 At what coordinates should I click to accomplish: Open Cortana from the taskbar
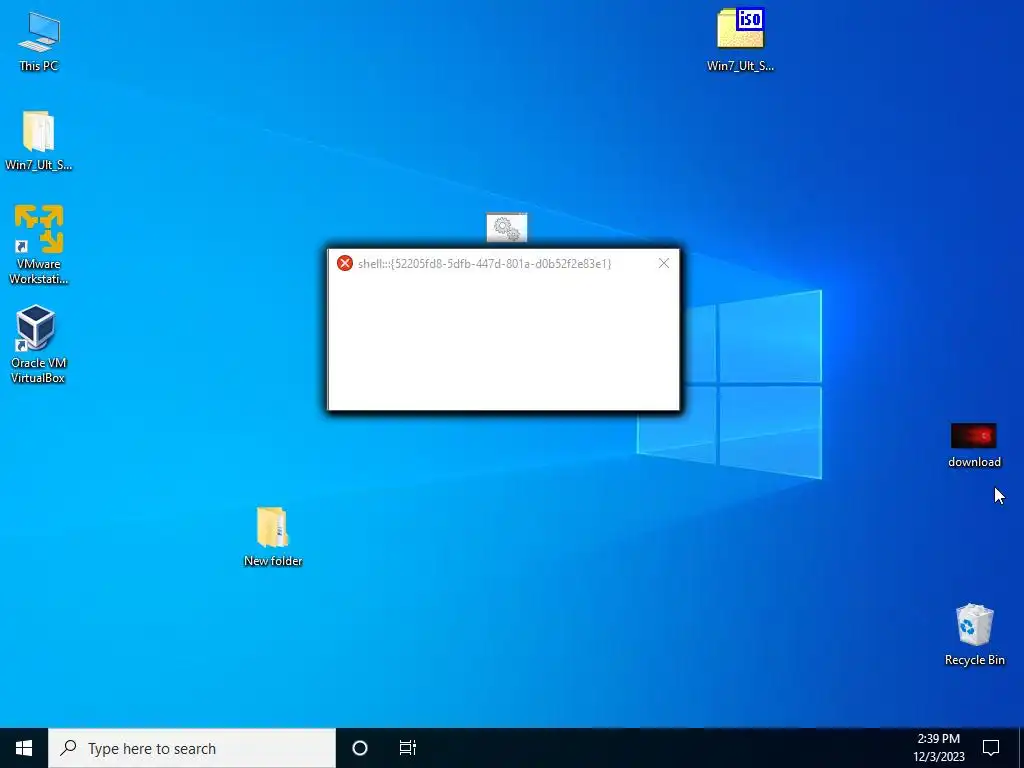[x=360, y=748]
